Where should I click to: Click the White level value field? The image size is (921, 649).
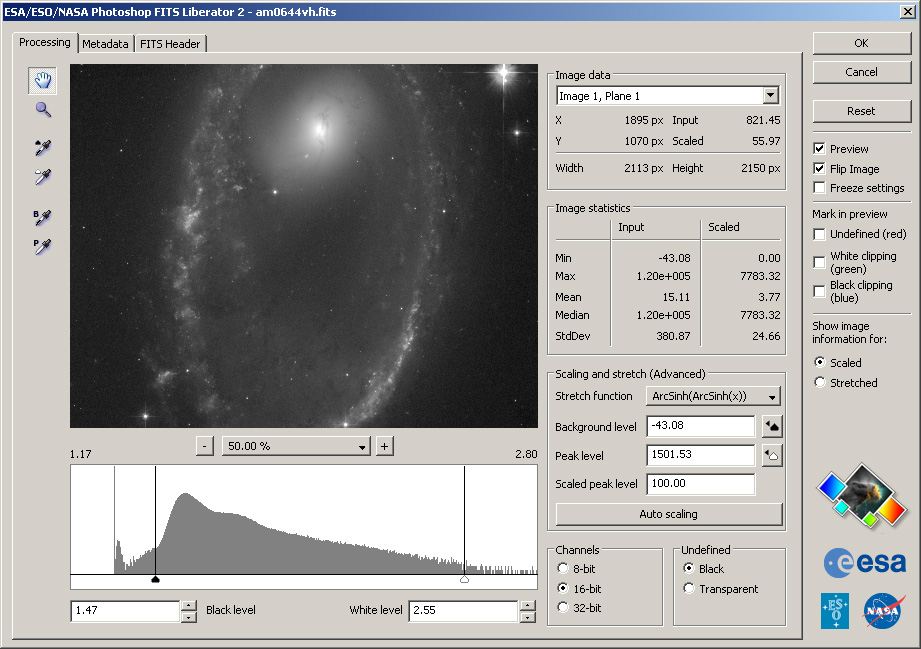coord(463,611)
